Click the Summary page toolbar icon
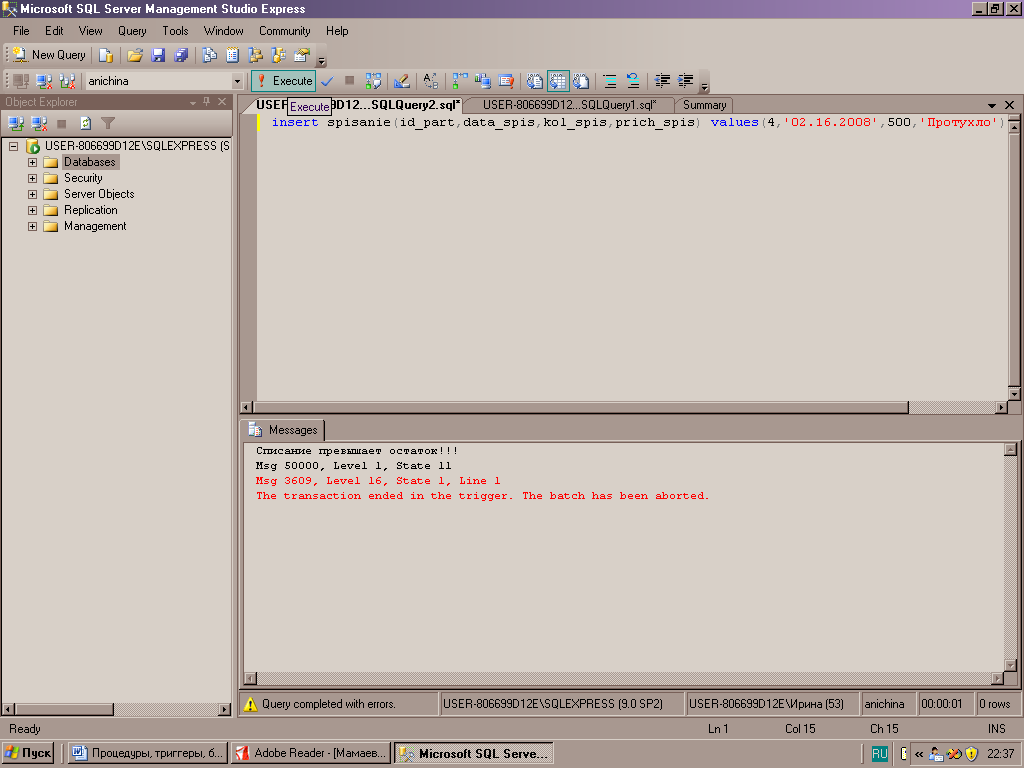This screenshot has width=1024, height=768. [x=232, y=56]
